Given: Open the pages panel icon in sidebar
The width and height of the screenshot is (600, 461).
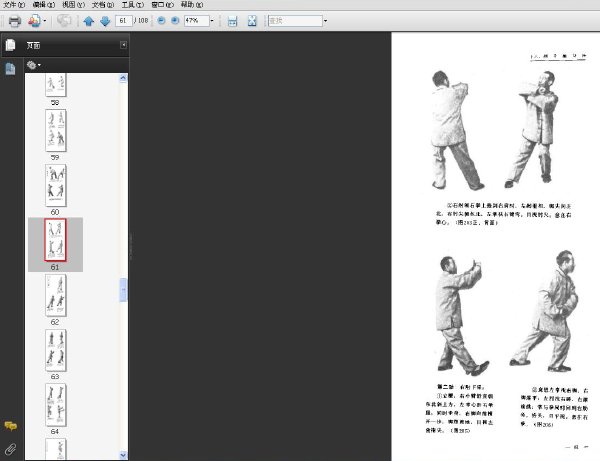Looking at the screenshot, I should tap(10, 69).
